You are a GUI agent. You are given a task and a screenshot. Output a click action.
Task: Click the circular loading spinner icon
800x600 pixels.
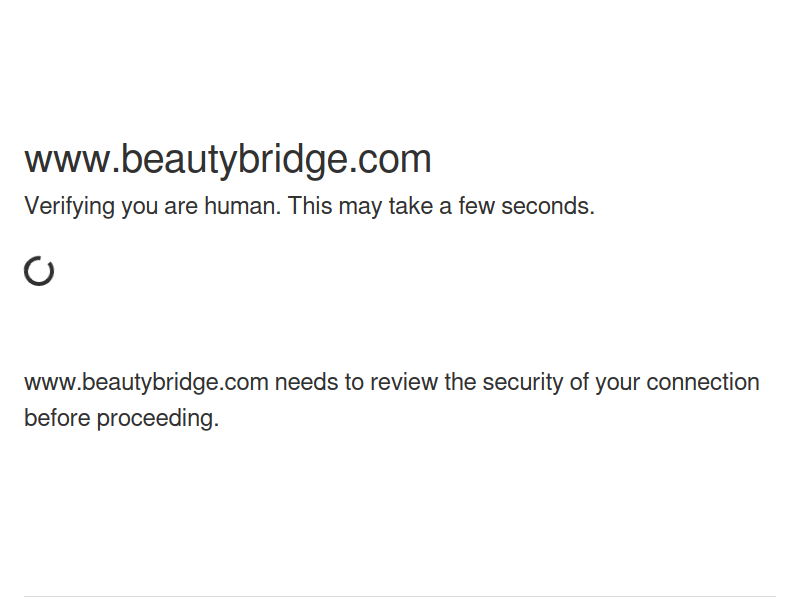(39, 271)
